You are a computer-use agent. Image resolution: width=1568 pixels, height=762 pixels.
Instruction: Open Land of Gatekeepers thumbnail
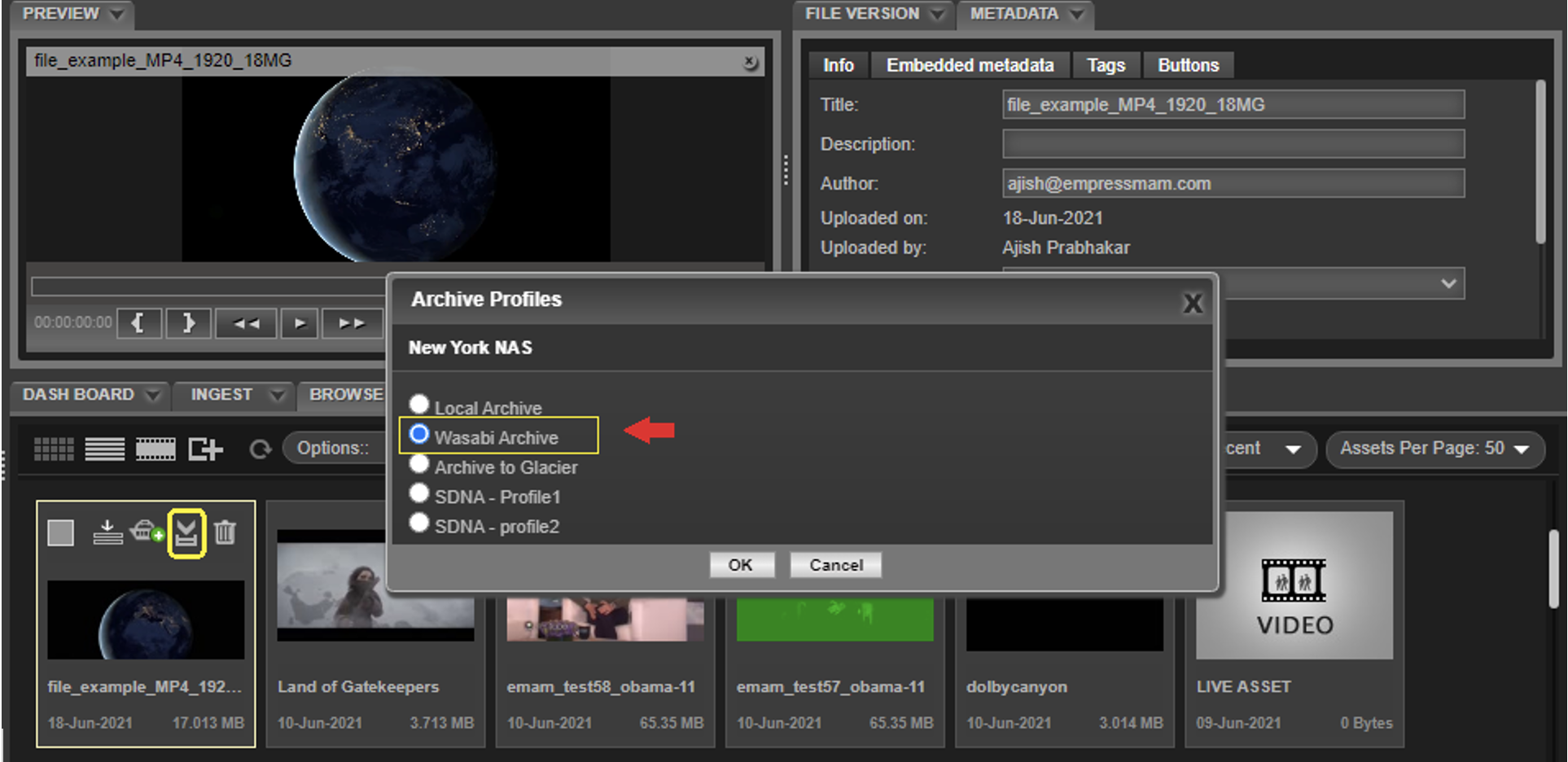(375, 586)
